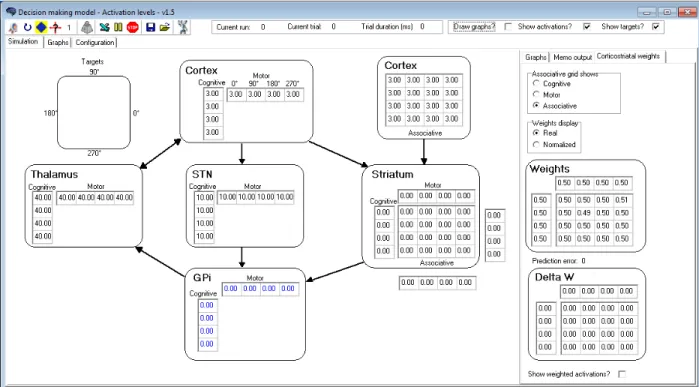Click the green run plane icon
Image resolution: width=699 pixels, height=387 pixels.
click(104, 28)
